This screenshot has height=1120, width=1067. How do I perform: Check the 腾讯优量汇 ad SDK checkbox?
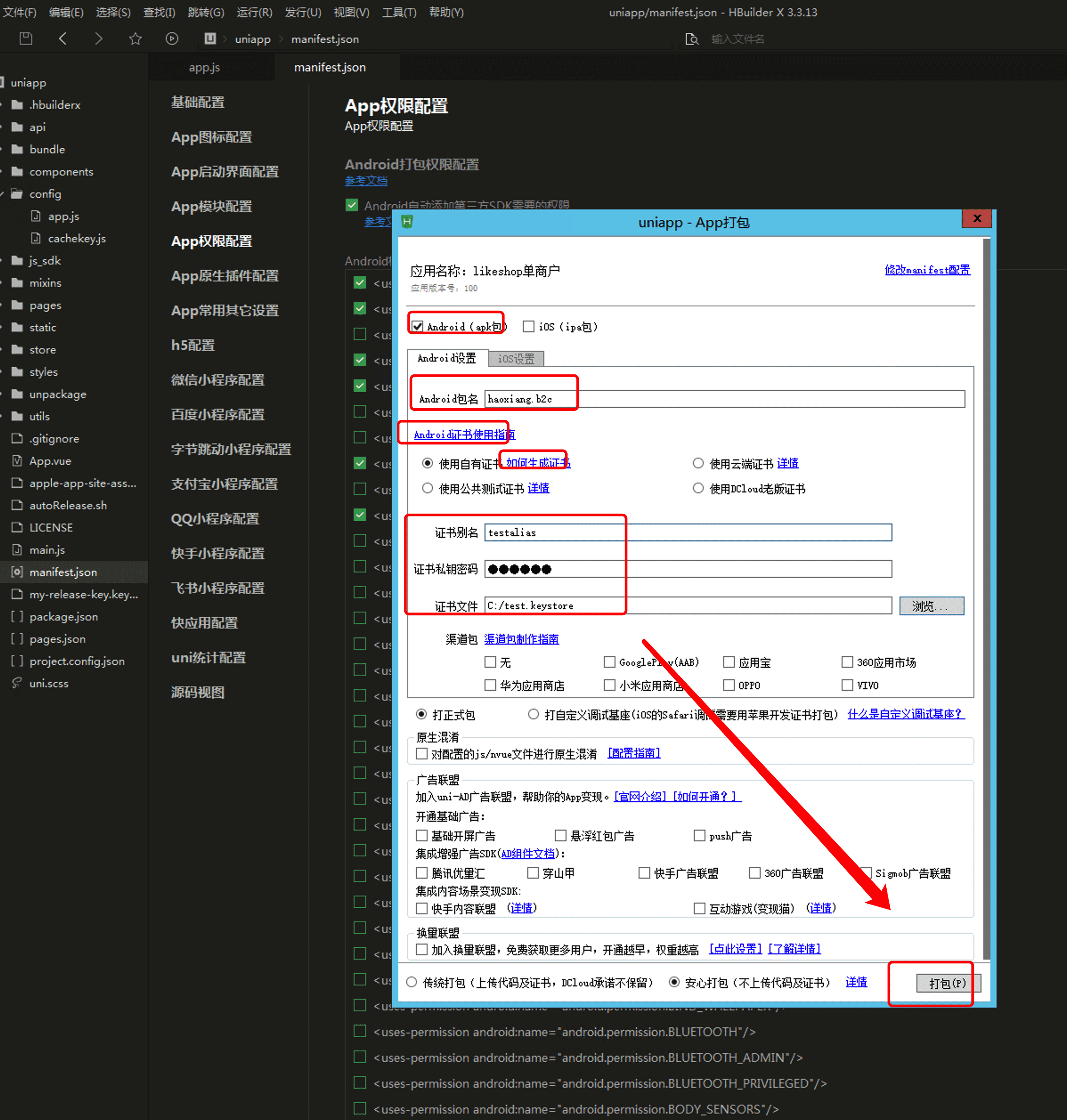tap(421, 872)
